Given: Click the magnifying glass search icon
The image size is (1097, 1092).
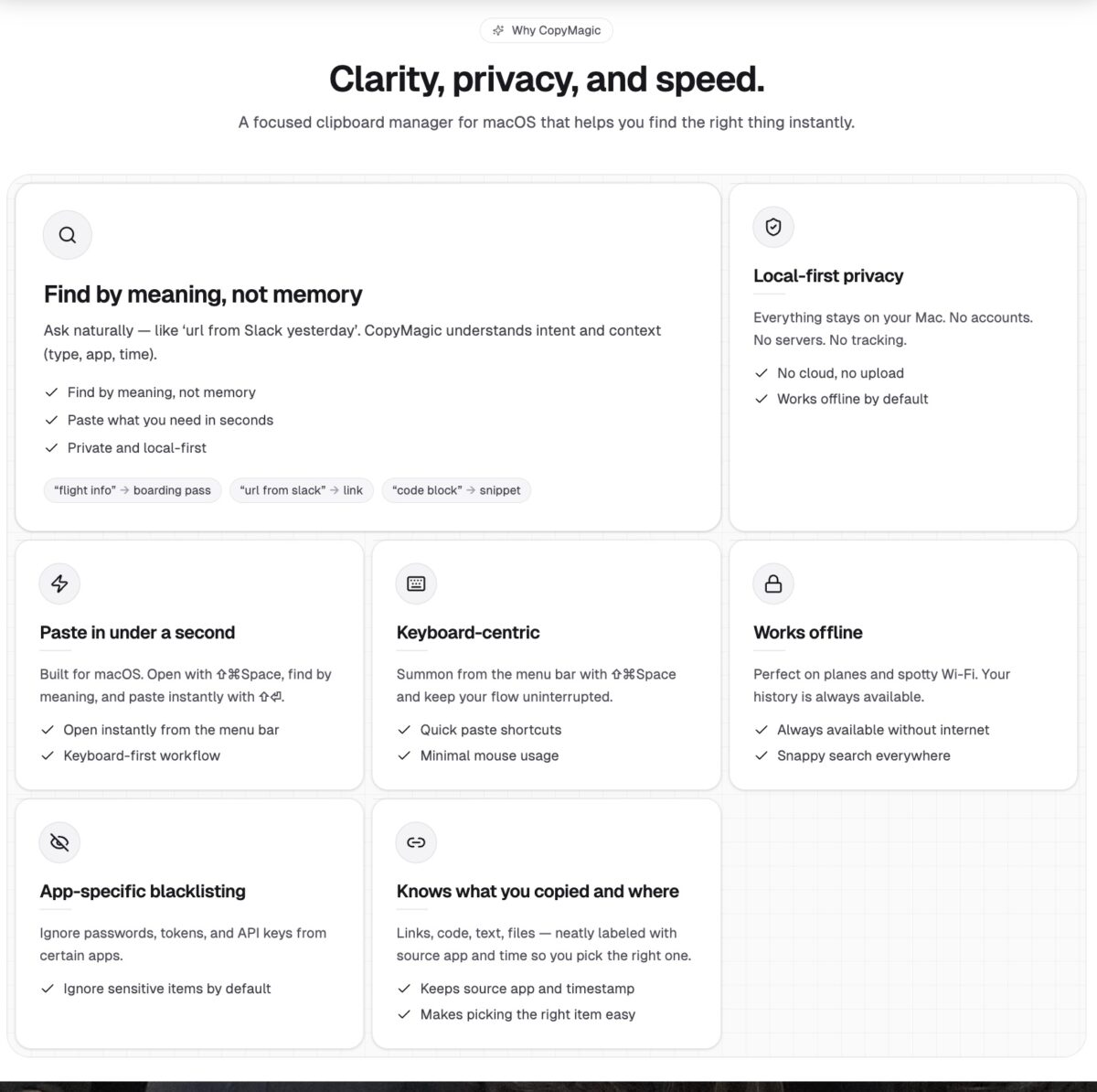Looking at the screenshot, I should coord(68,235).
